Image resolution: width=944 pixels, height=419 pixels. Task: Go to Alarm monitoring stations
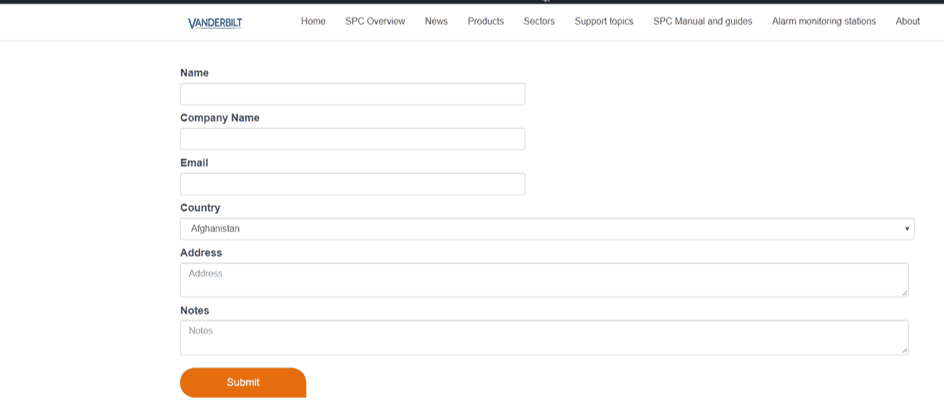(x=823, y=21)
